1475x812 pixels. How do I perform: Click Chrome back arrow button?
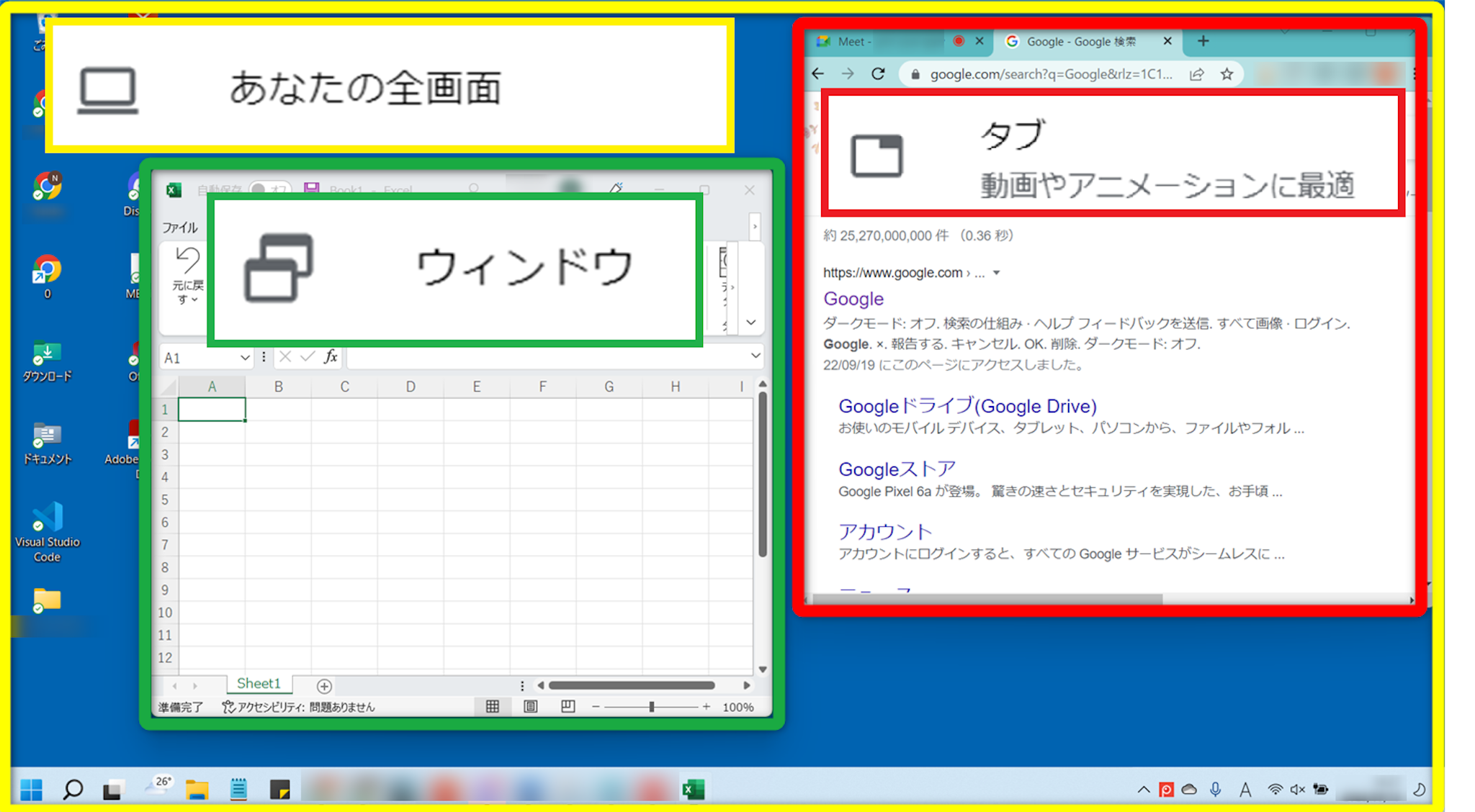coord(817,74)
